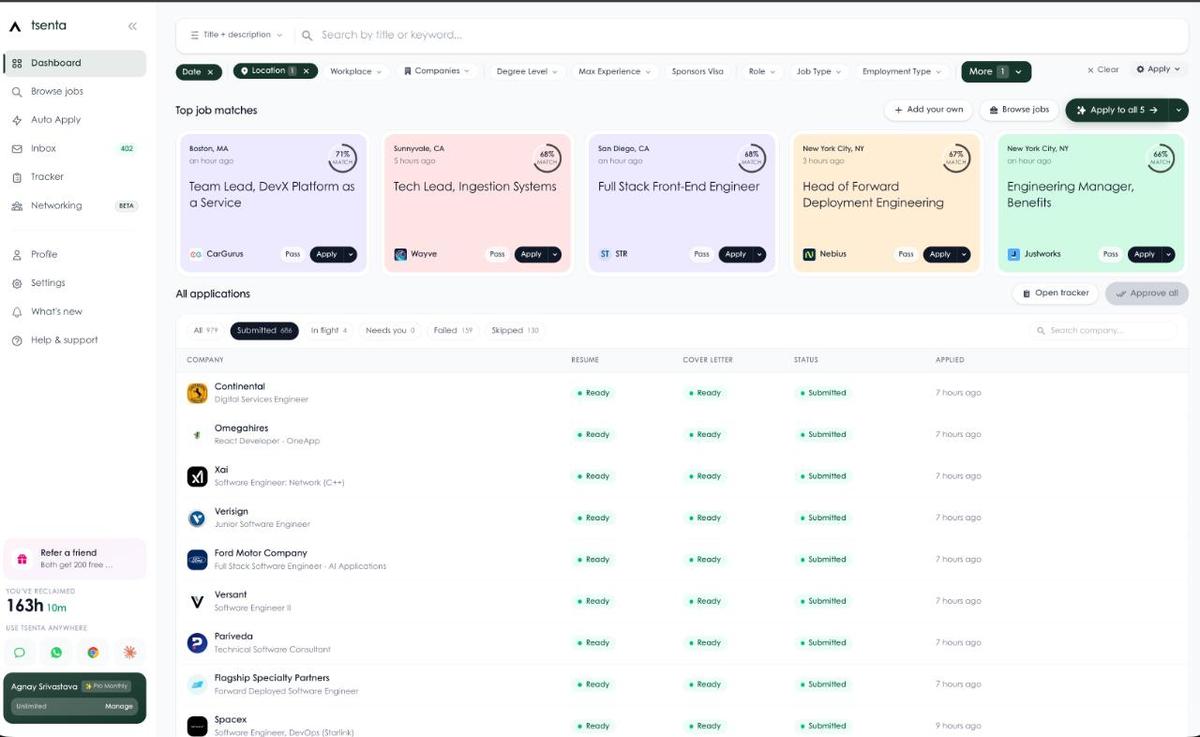Collapse the sidebar with the double-chevron icon
The height and width of the screenshot is (737, 1200).
pyautogui.click(x=133, y=26)
